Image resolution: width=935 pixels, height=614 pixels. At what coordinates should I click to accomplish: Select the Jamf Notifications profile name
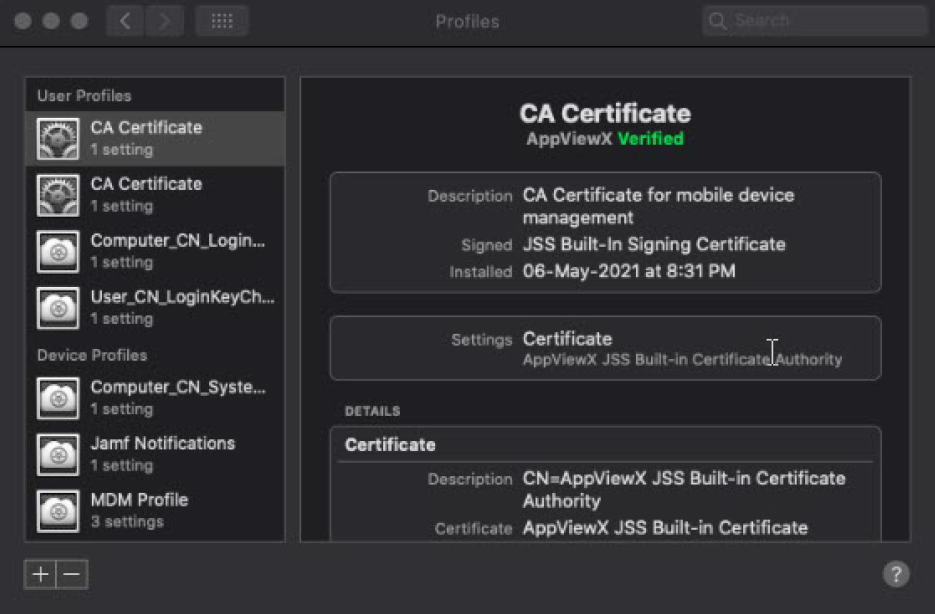[x=163, y=444]
